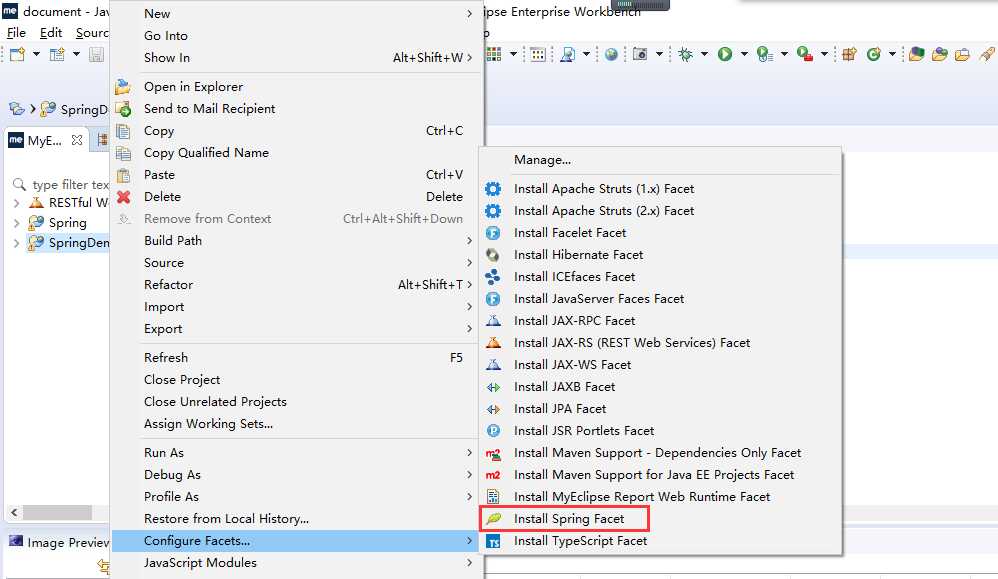Click the type filter text field

click(70, 185)
